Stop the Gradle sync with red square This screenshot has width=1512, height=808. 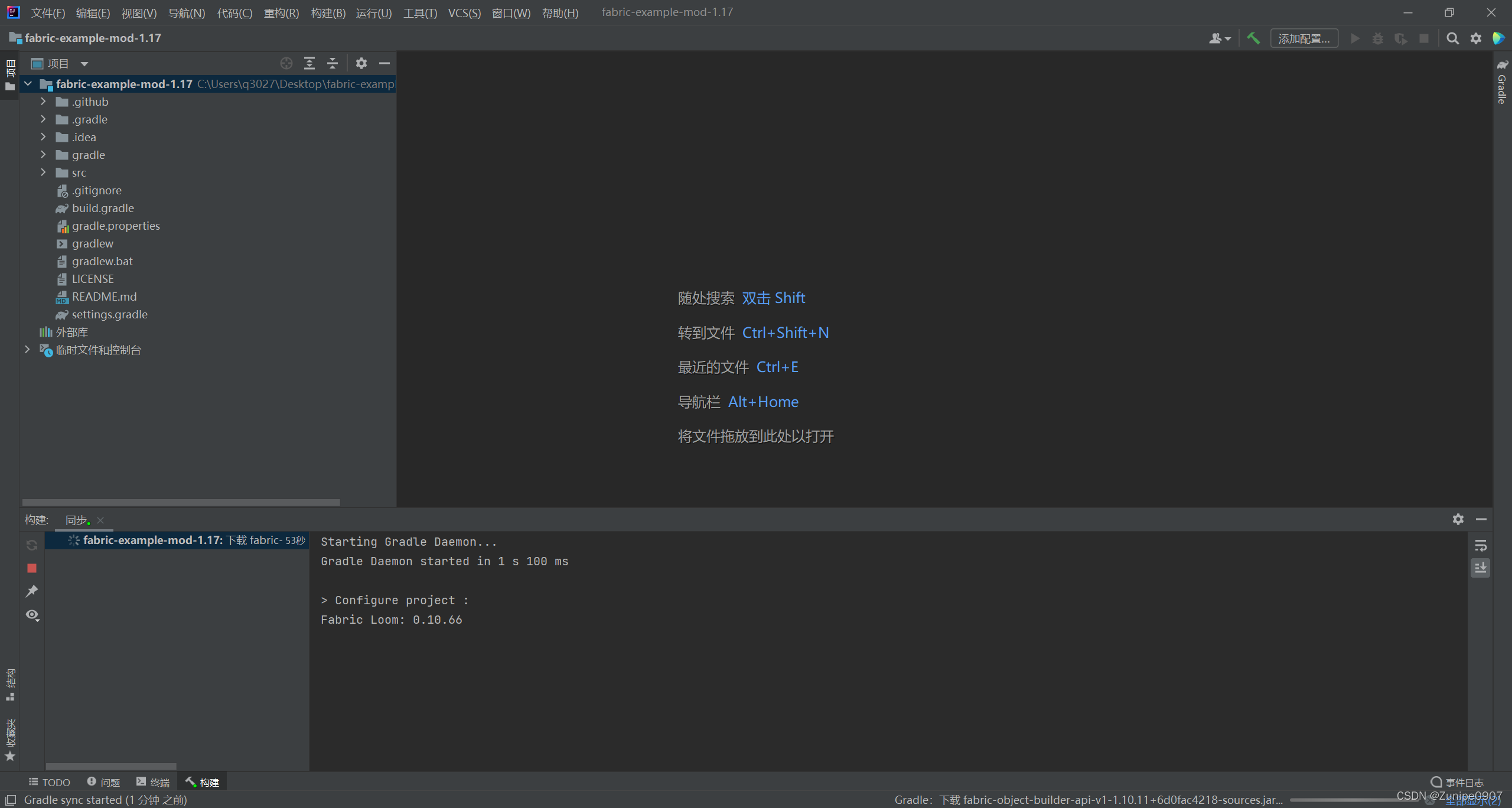point(32,568)
